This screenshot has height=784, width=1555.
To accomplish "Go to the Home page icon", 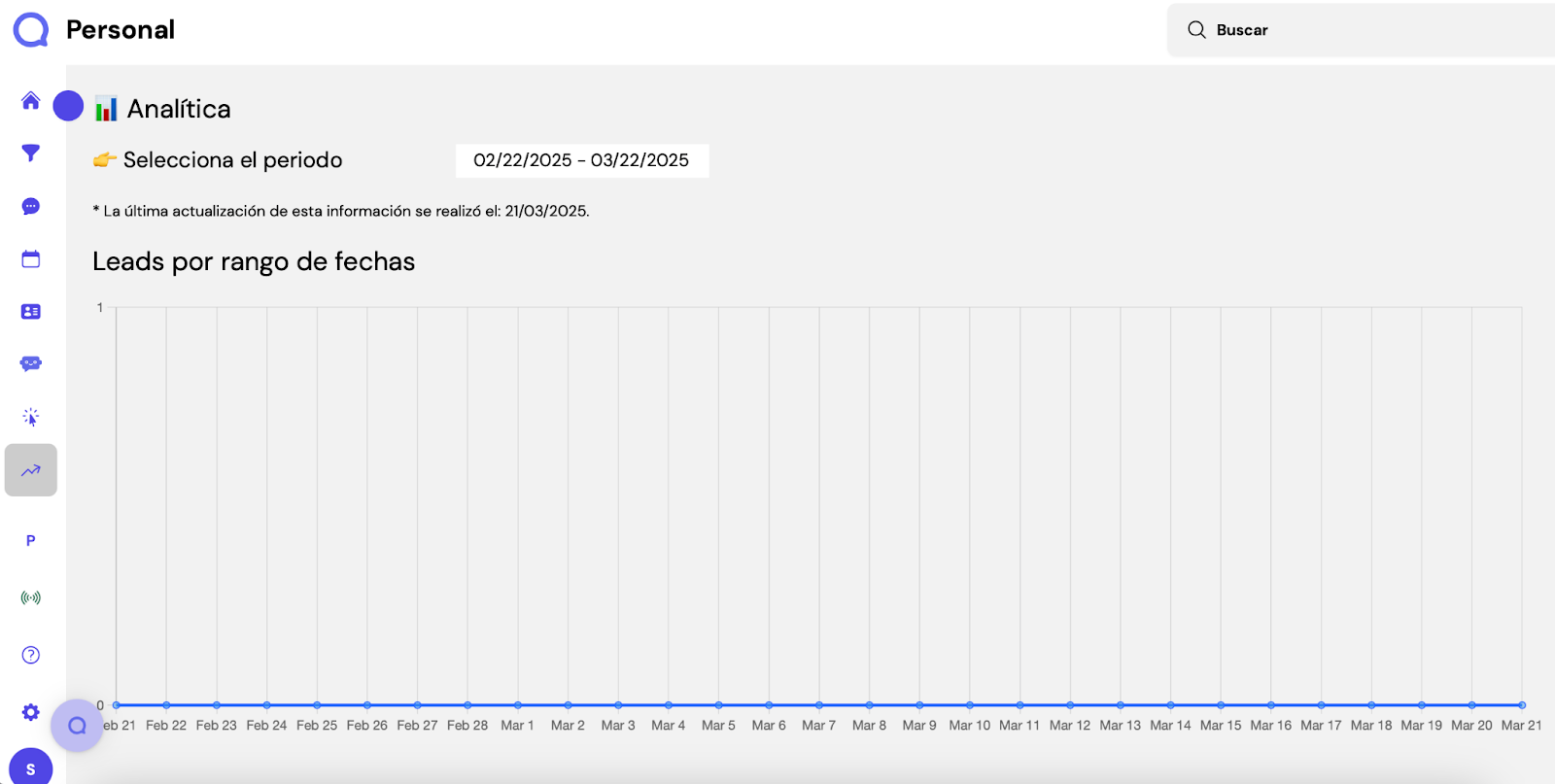I will [31, 101].
